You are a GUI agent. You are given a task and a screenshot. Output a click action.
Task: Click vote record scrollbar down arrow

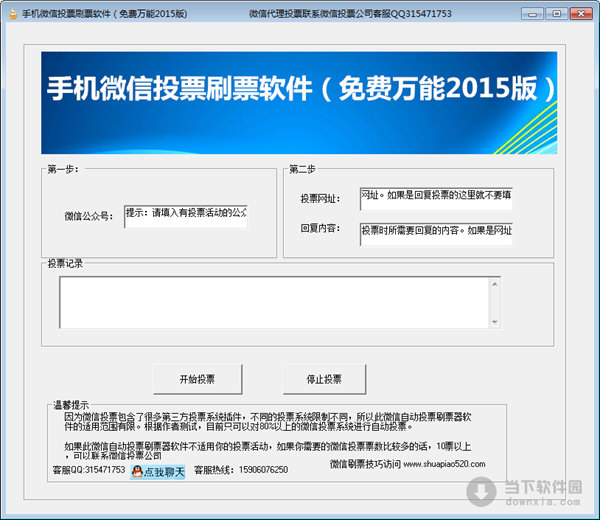tap(495, 322)
